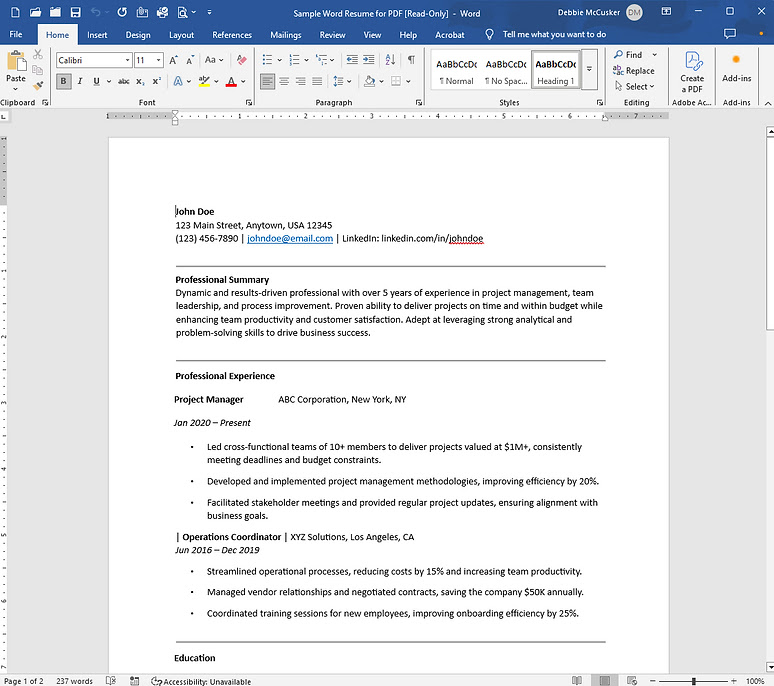Screen dimensions: 774x686
Task: Apply the Normal style
Action: pos(456,72)
